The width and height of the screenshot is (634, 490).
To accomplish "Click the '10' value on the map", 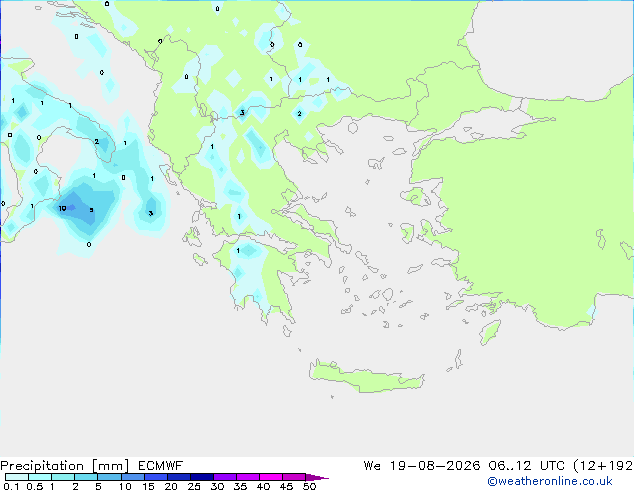I will [62, 209].
